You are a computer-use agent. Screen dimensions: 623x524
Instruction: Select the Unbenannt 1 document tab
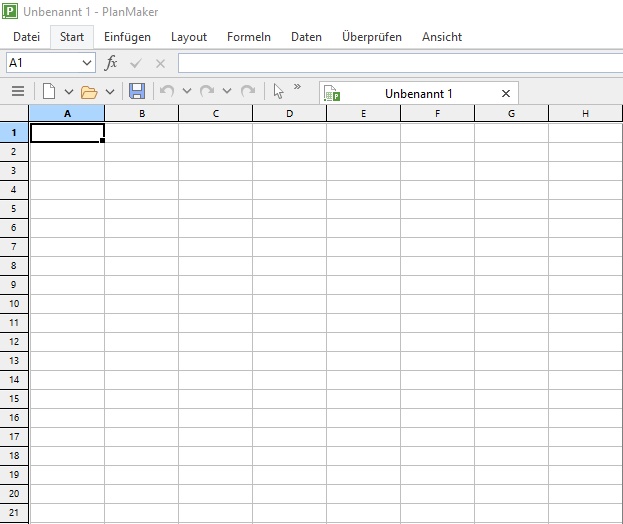(418, 93)
